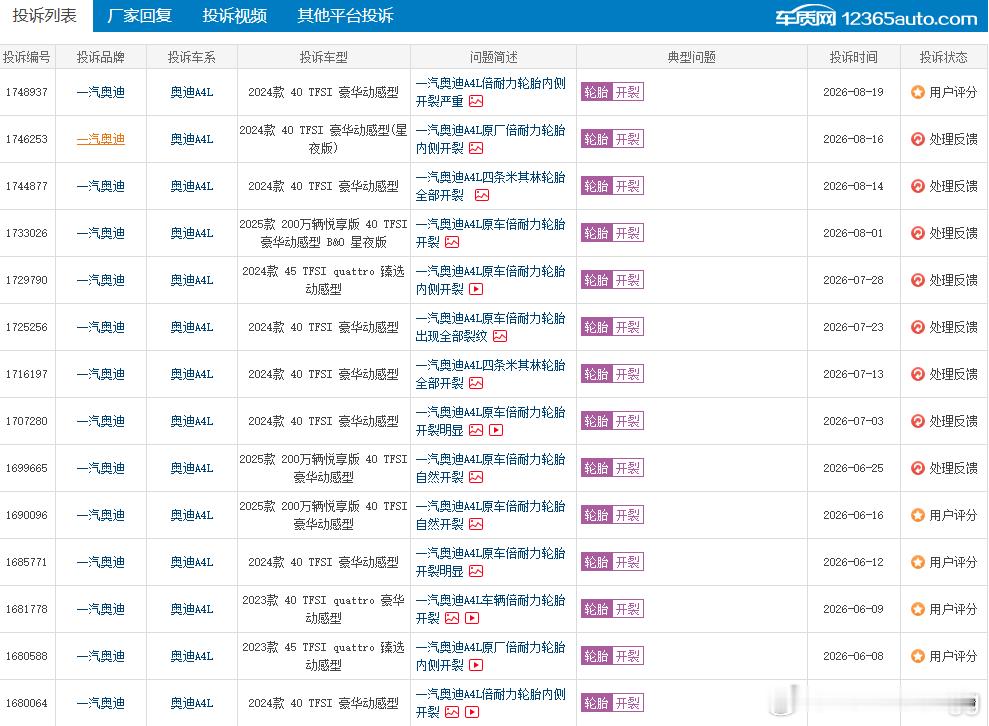
Task: Click 用户评分 status icon in row 1680588
Action: pyautogui.click(x=918, y=656)
